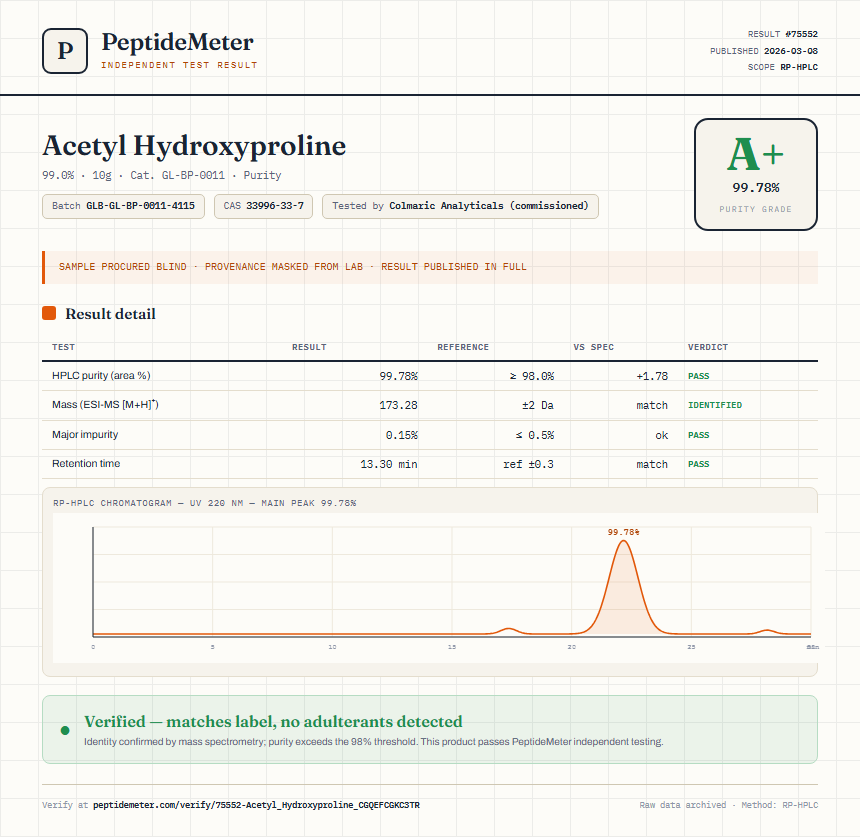Click the Result detail heading
Image resolution: width=860 pixels, height=837 pixels.
tap(110, 314)
